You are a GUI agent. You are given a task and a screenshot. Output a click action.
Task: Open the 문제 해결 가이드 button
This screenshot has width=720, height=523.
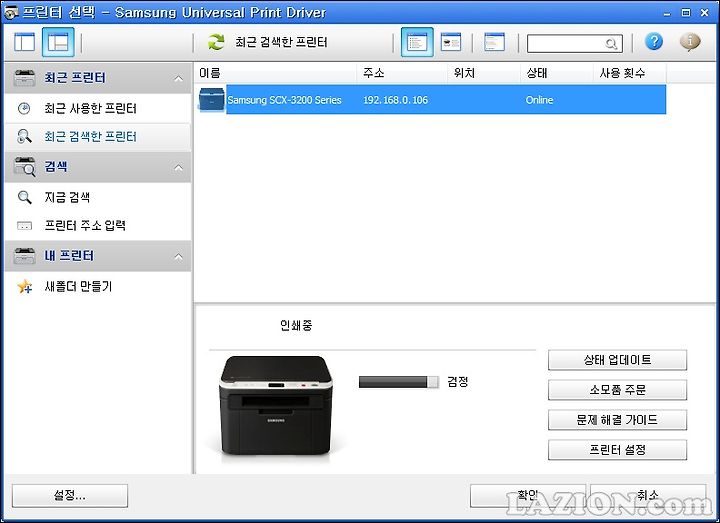coord(617,420)
